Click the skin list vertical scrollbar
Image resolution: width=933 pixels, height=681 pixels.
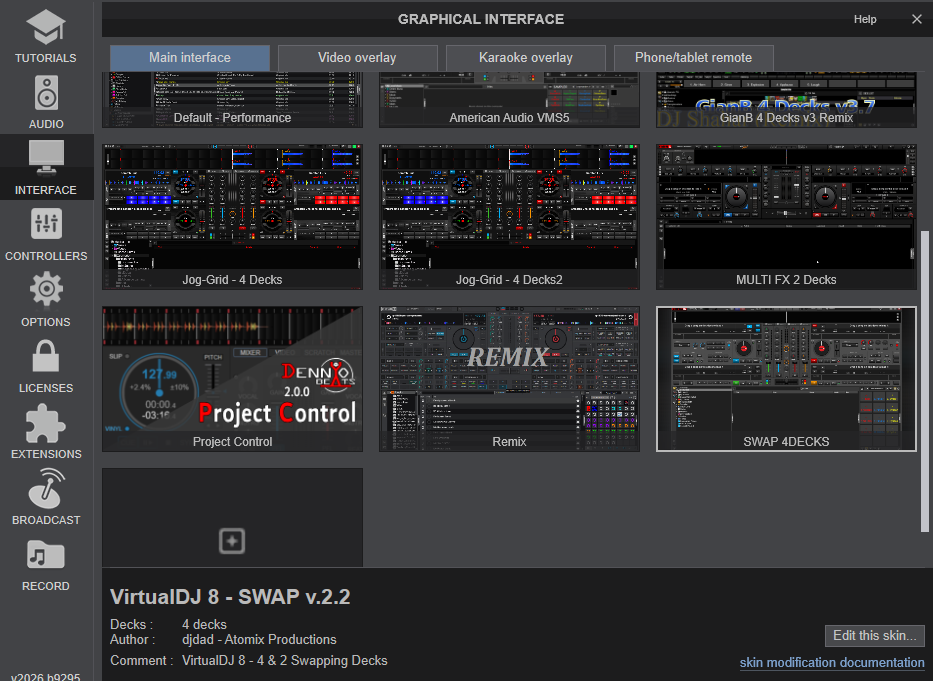pos(925,381)
